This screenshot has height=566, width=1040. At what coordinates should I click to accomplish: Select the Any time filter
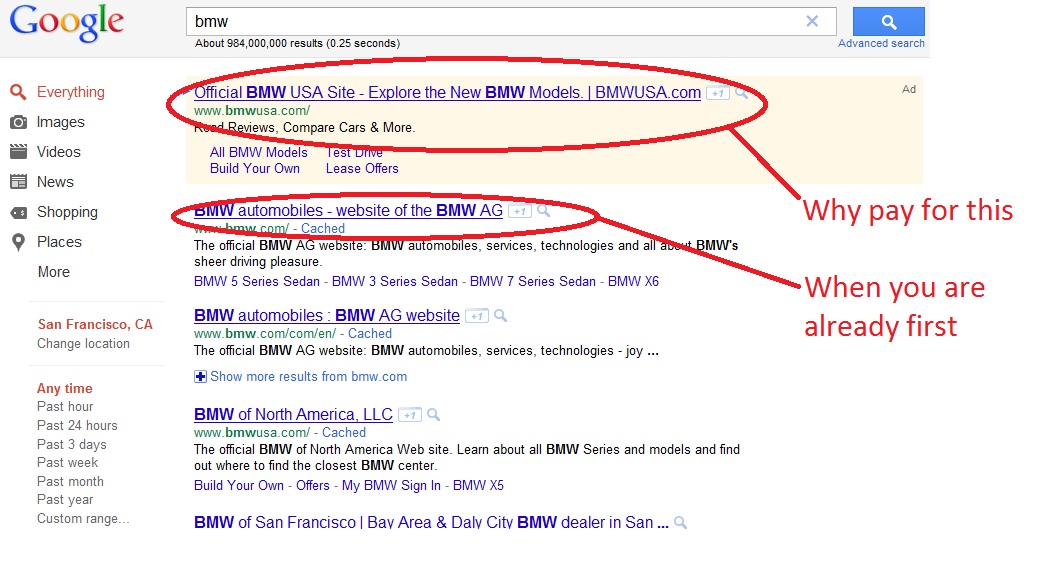coord(64,388)
